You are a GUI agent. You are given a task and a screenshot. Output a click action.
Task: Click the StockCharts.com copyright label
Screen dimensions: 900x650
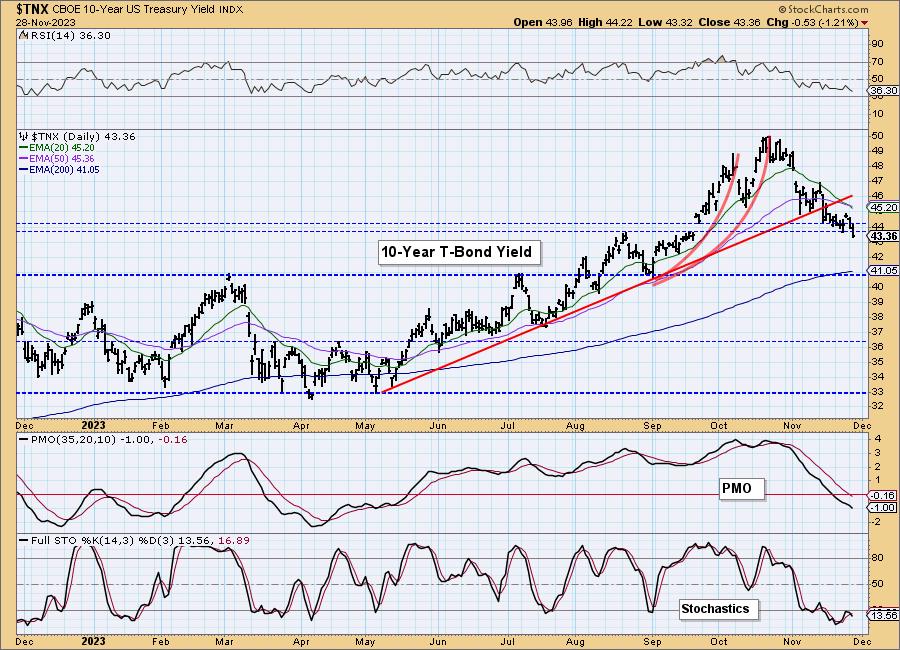(x=823, y=9)
